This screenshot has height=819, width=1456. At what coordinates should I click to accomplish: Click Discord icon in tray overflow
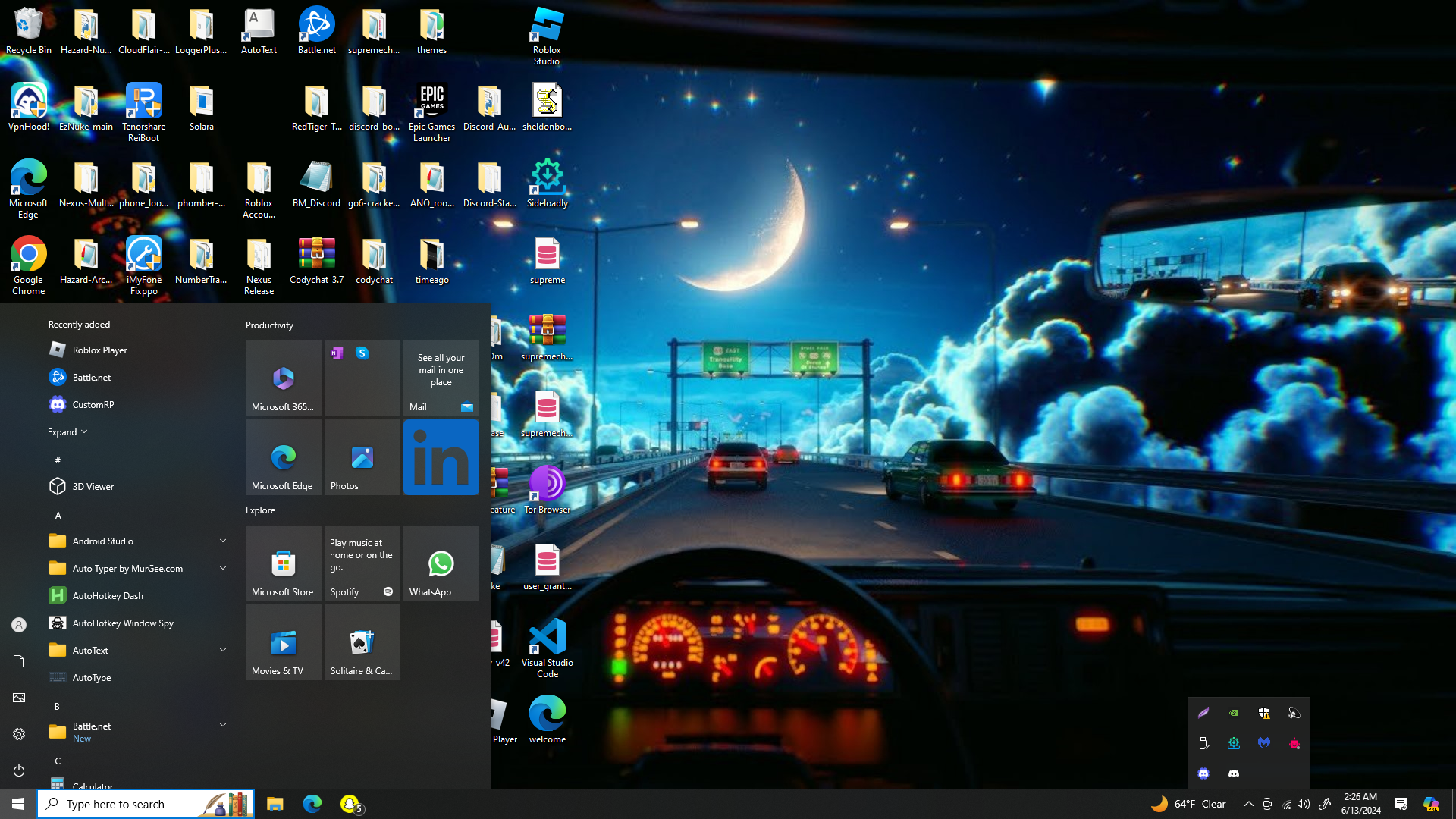pyautogui.click(x=1234, y=773)
